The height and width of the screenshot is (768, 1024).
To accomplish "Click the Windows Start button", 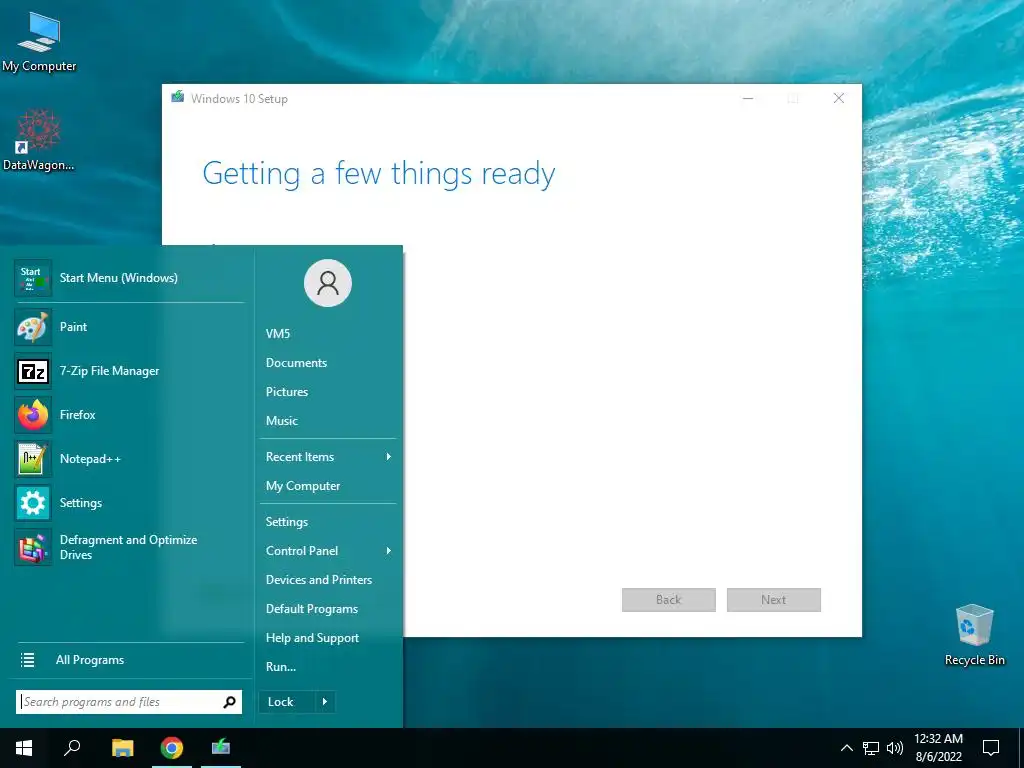I will click(x=24, y=748).
